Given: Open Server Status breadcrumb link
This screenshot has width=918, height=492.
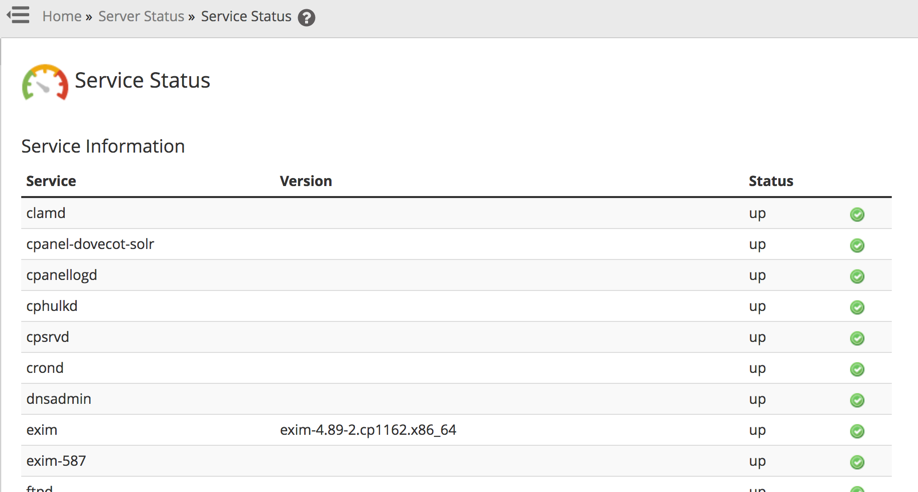Looking at the screenshot, I should 141,17.
